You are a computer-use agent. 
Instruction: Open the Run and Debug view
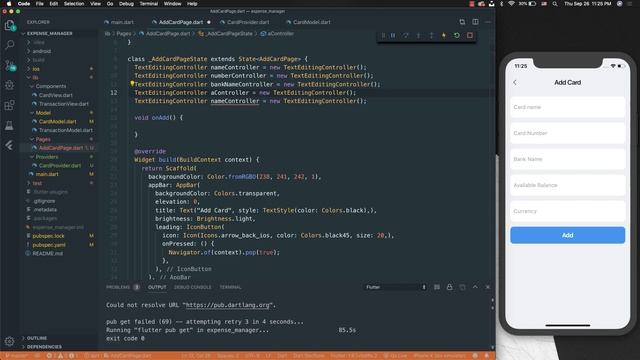coord(9,85)
